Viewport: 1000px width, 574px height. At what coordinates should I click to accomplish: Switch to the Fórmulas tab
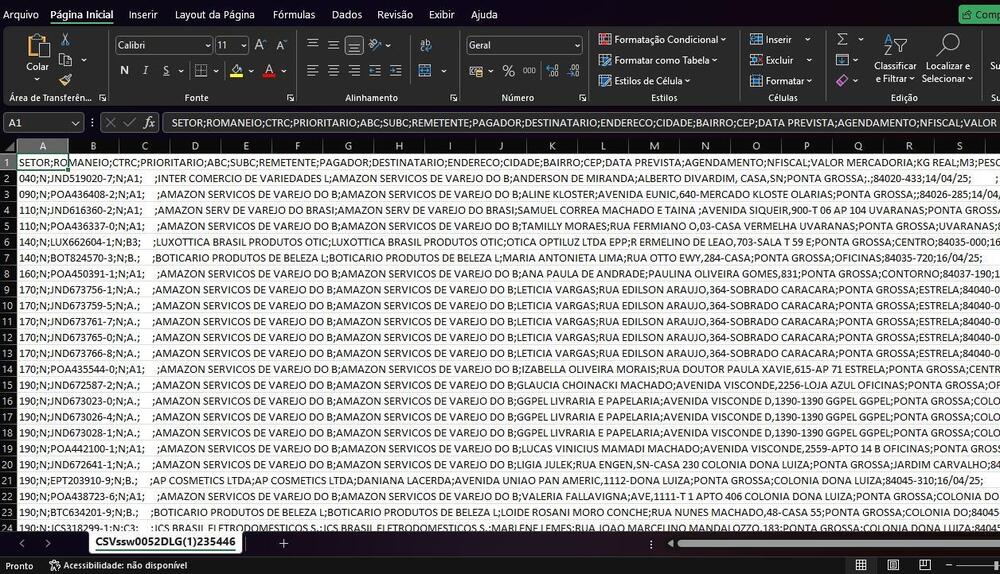[294, 14]
